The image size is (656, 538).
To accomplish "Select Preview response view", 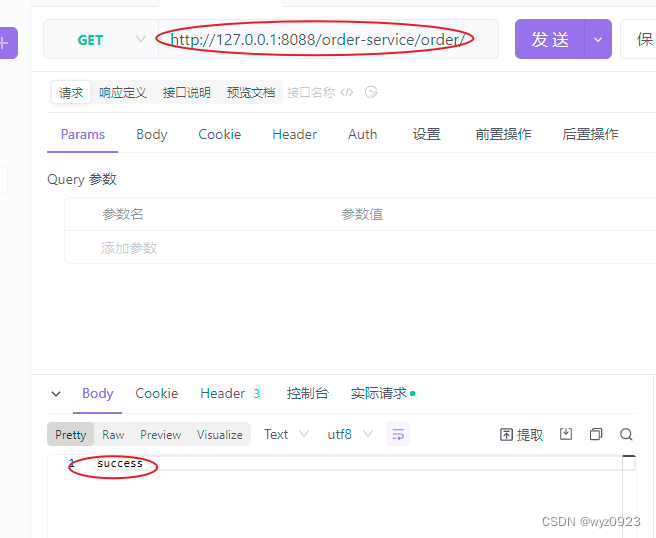I will pyautogui.click(x=160, y=435).
